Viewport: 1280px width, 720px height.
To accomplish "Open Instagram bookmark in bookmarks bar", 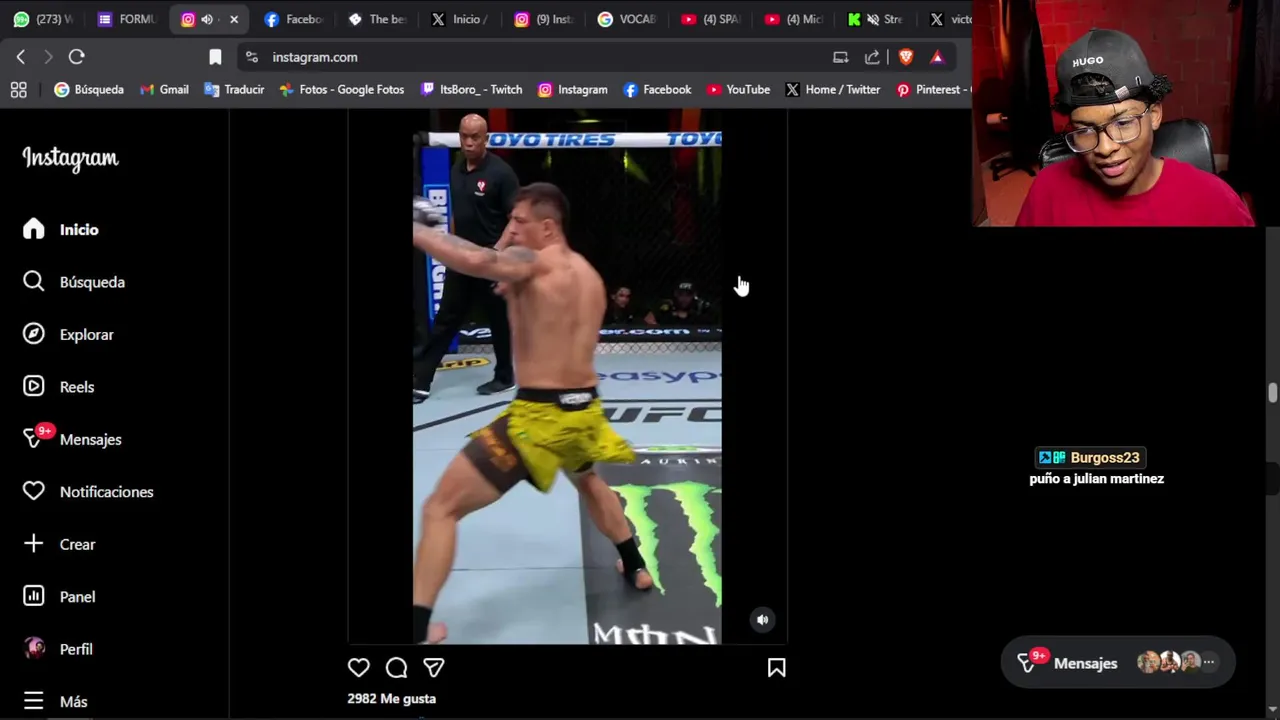I will [x=573, y=90].
